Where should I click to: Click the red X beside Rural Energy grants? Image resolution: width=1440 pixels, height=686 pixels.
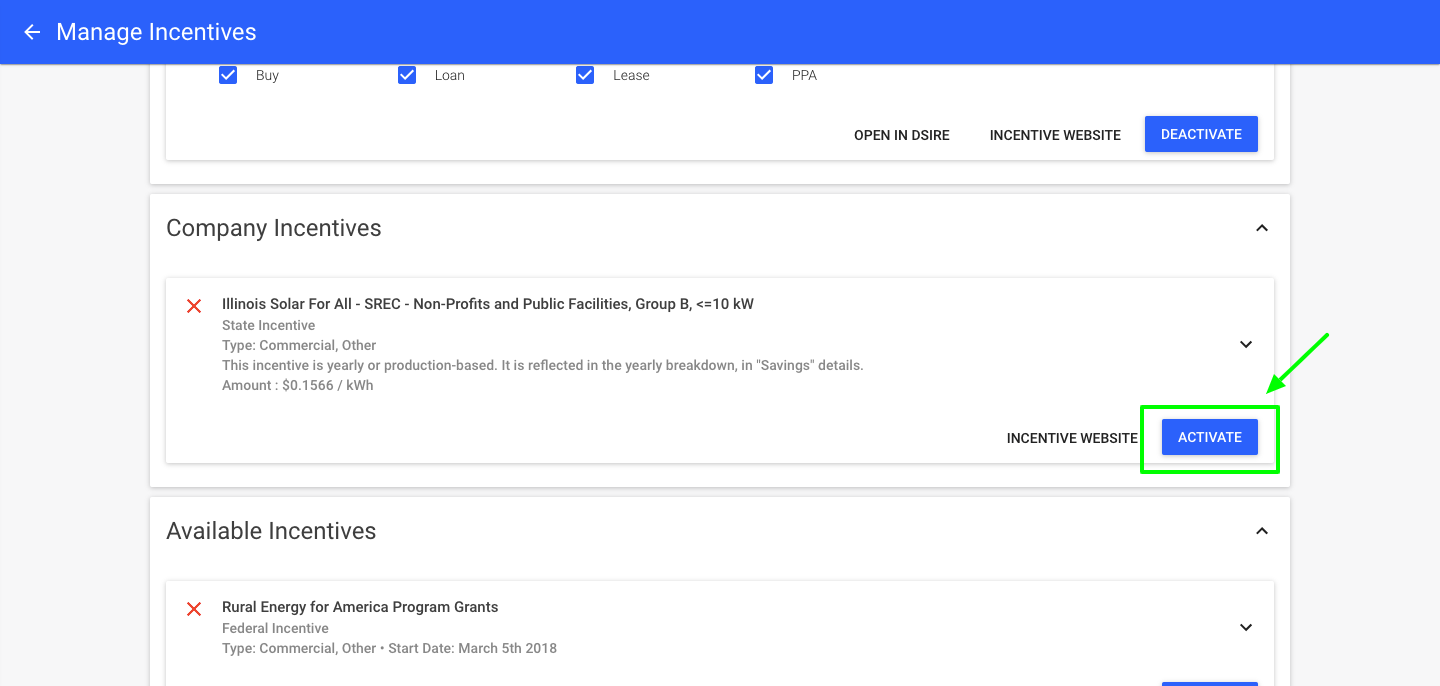tap(194, 609)
